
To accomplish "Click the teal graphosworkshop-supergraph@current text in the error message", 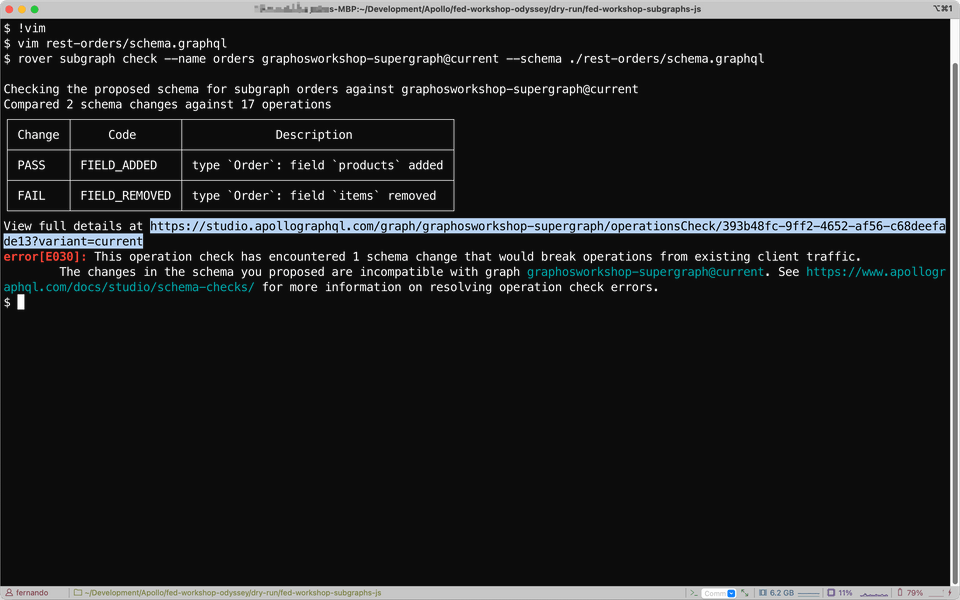I will point(645,272).
